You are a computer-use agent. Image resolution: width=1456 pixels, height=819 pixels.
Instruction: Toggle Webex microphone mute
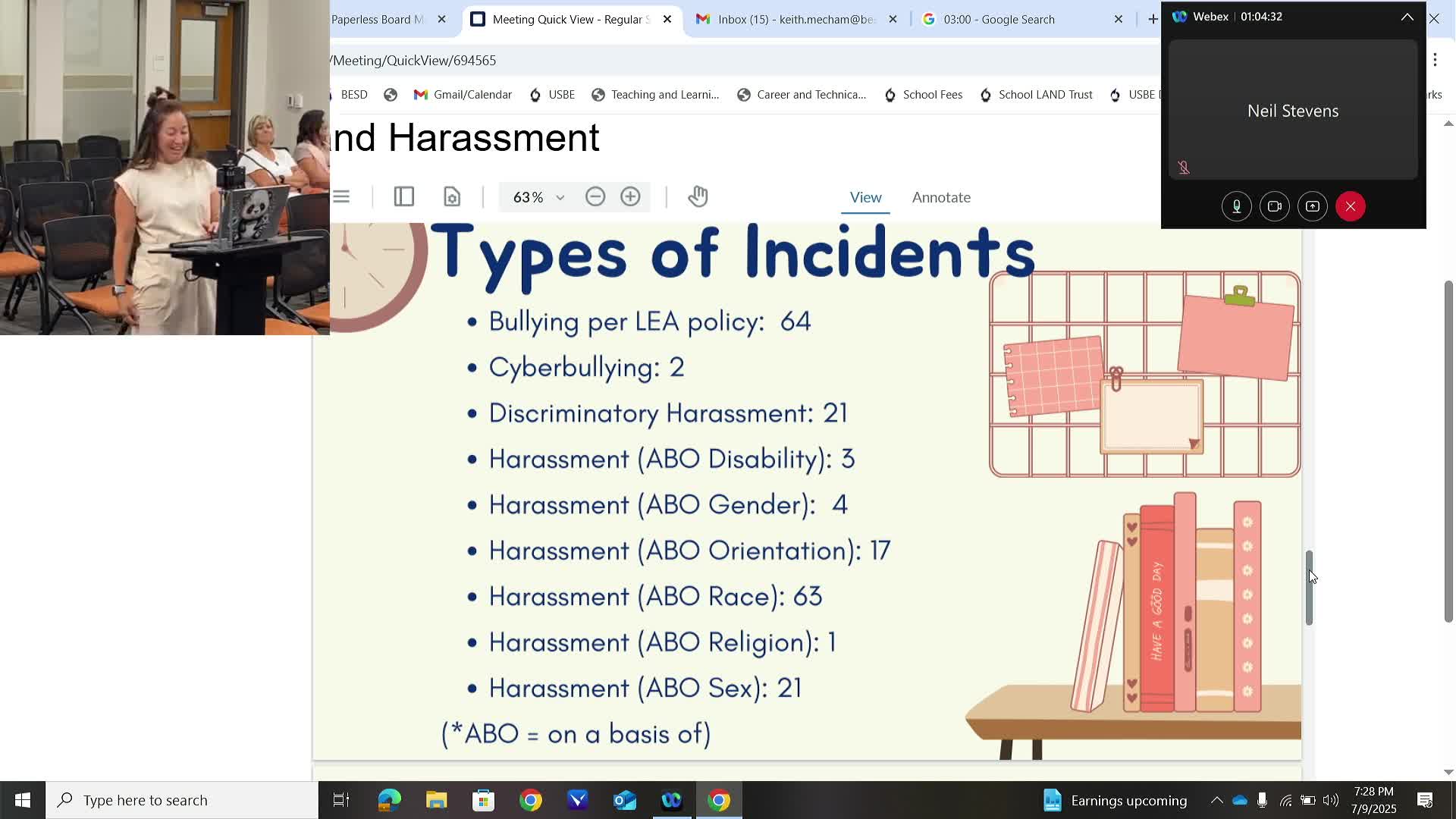[x=1237, y=206]
